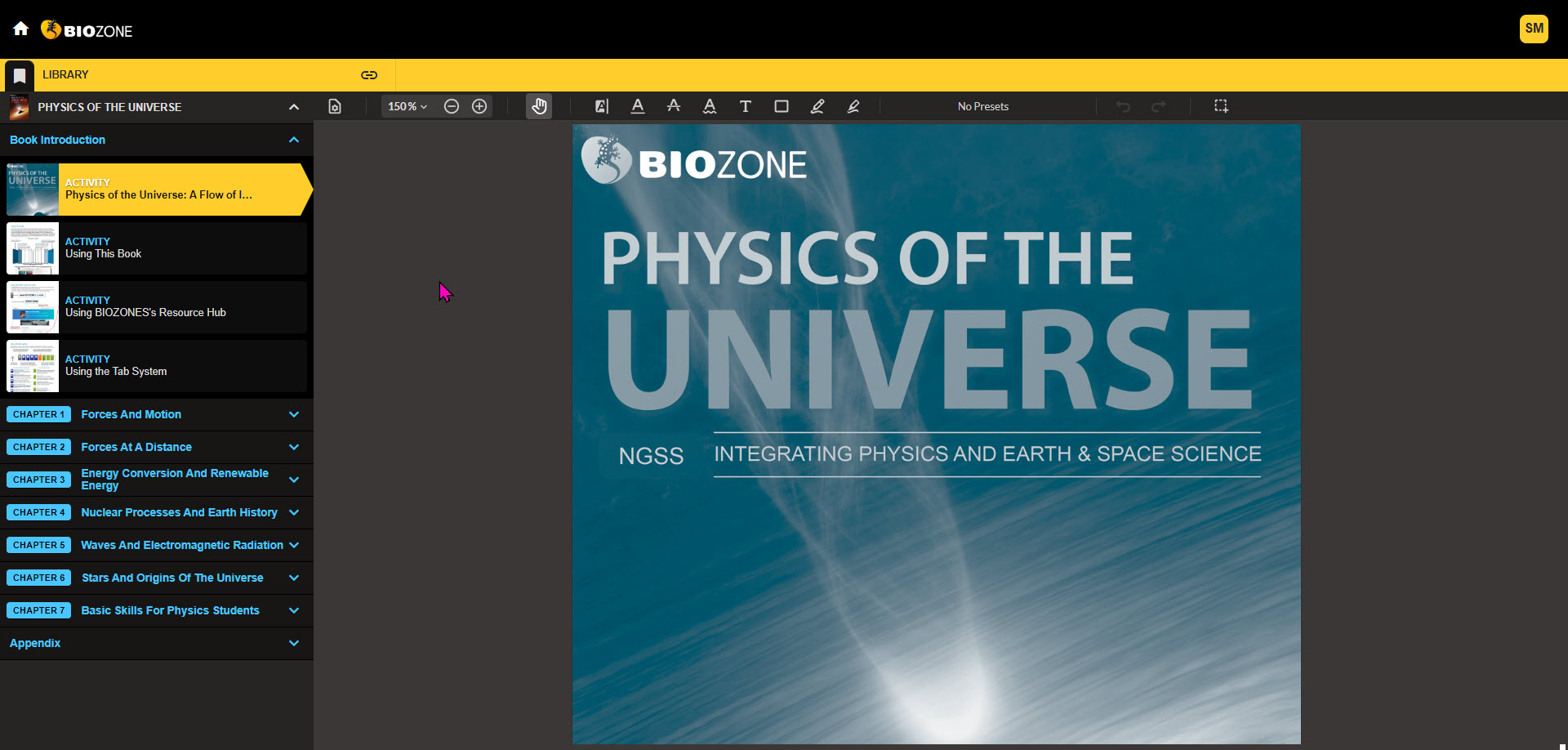The height and width of the screenshot is (750, 1568).
Task: Select the Pan hand tool
Action: (539, 106)
